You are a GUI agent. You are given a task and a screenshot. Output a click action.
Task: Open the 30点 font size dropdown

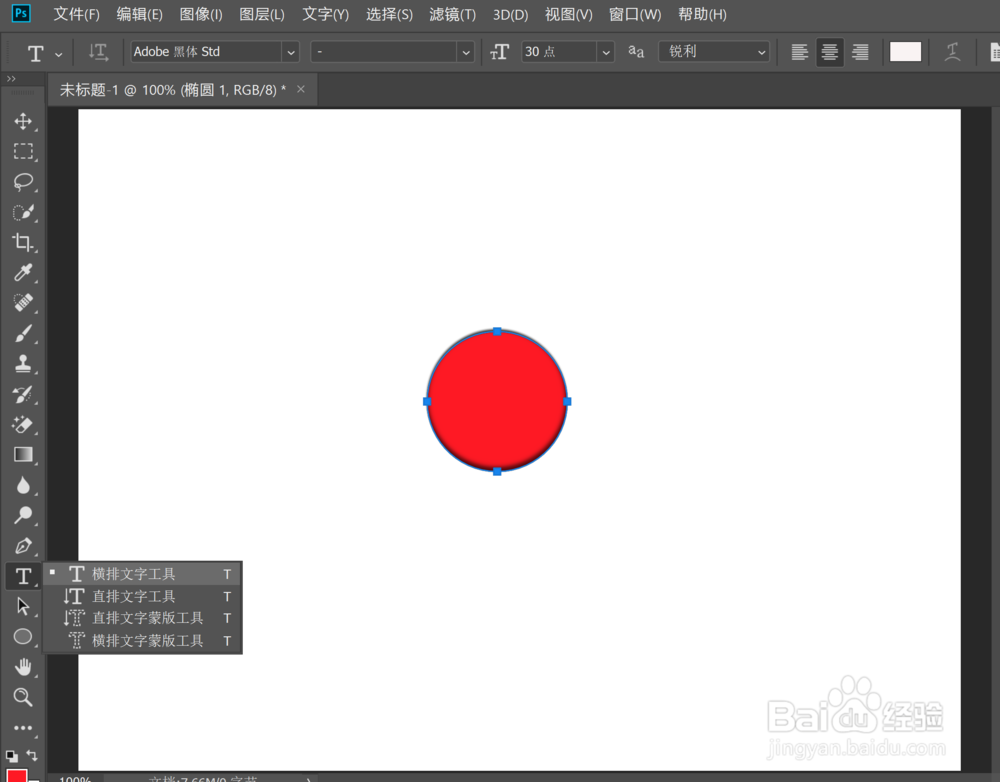(x=606, y=51)
